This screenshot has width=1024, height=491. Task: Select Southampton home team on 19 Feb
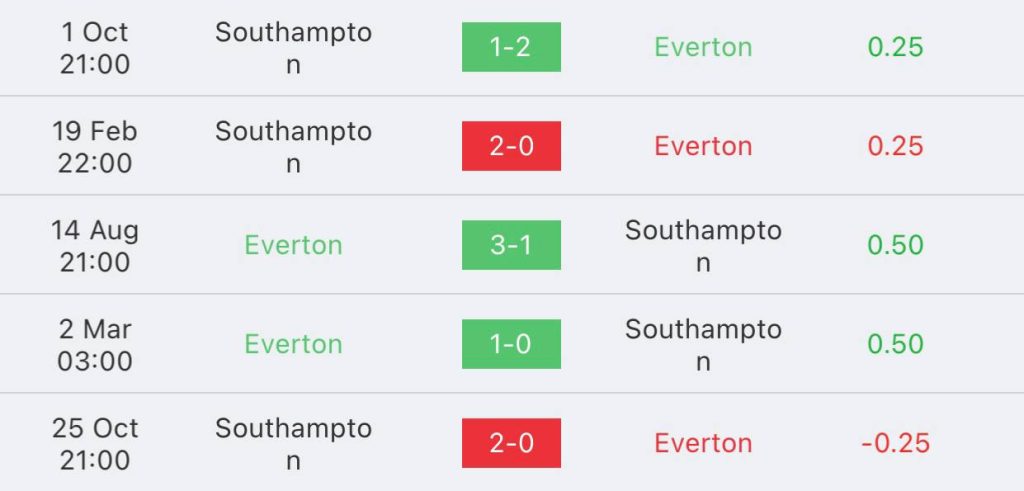coord(293,147)
